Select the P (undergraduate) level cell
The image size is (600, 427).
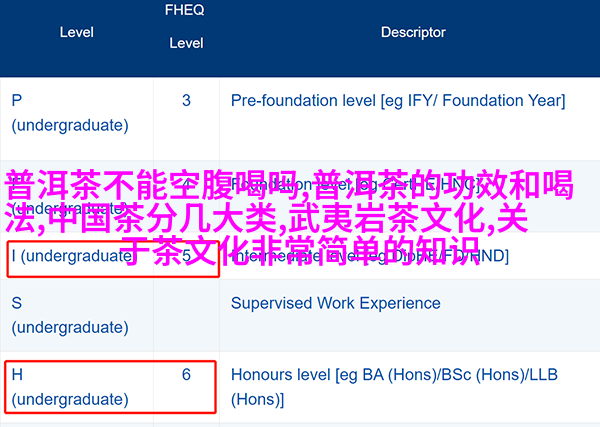(69, 113)
